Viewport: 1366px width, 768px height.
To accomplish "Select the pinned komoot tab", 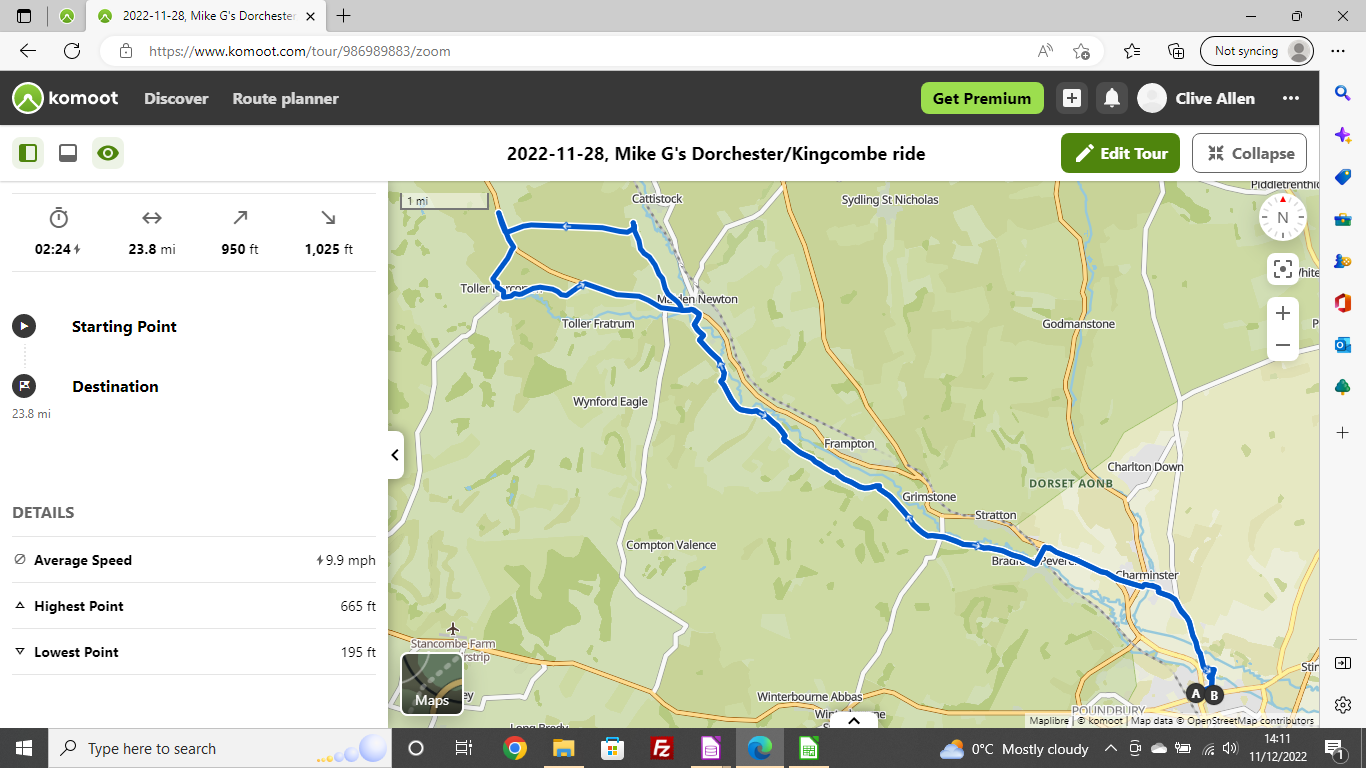I will click(66, 16).
